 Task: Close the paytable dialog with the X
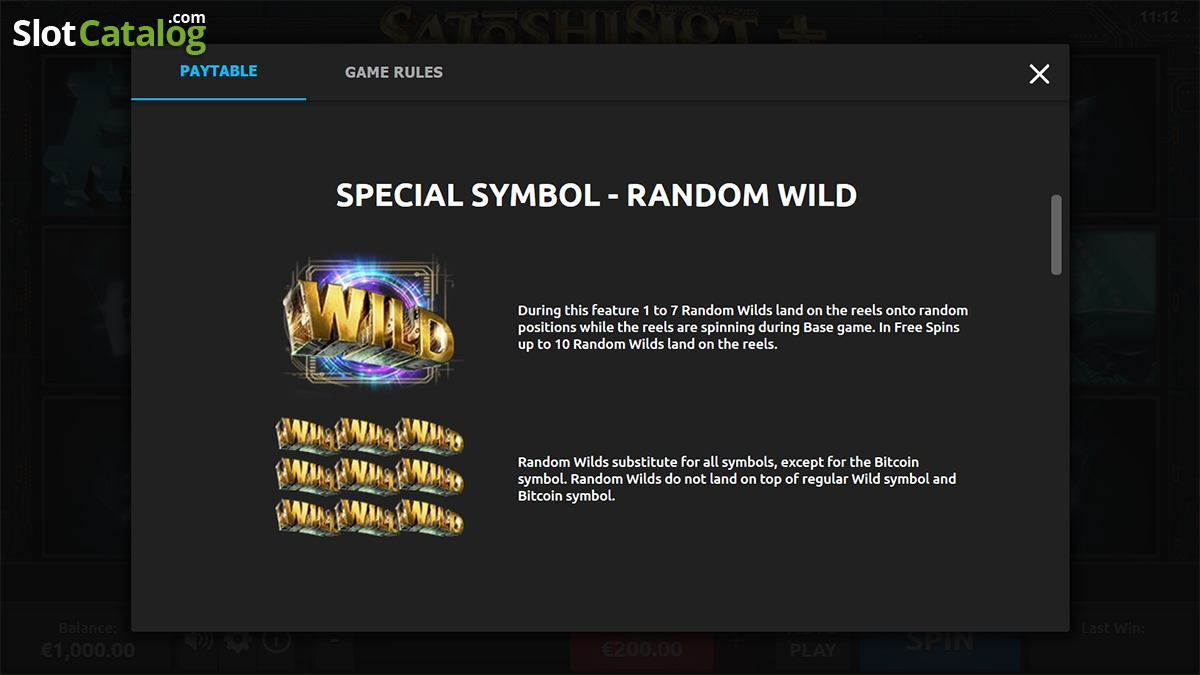(1039, 73)
